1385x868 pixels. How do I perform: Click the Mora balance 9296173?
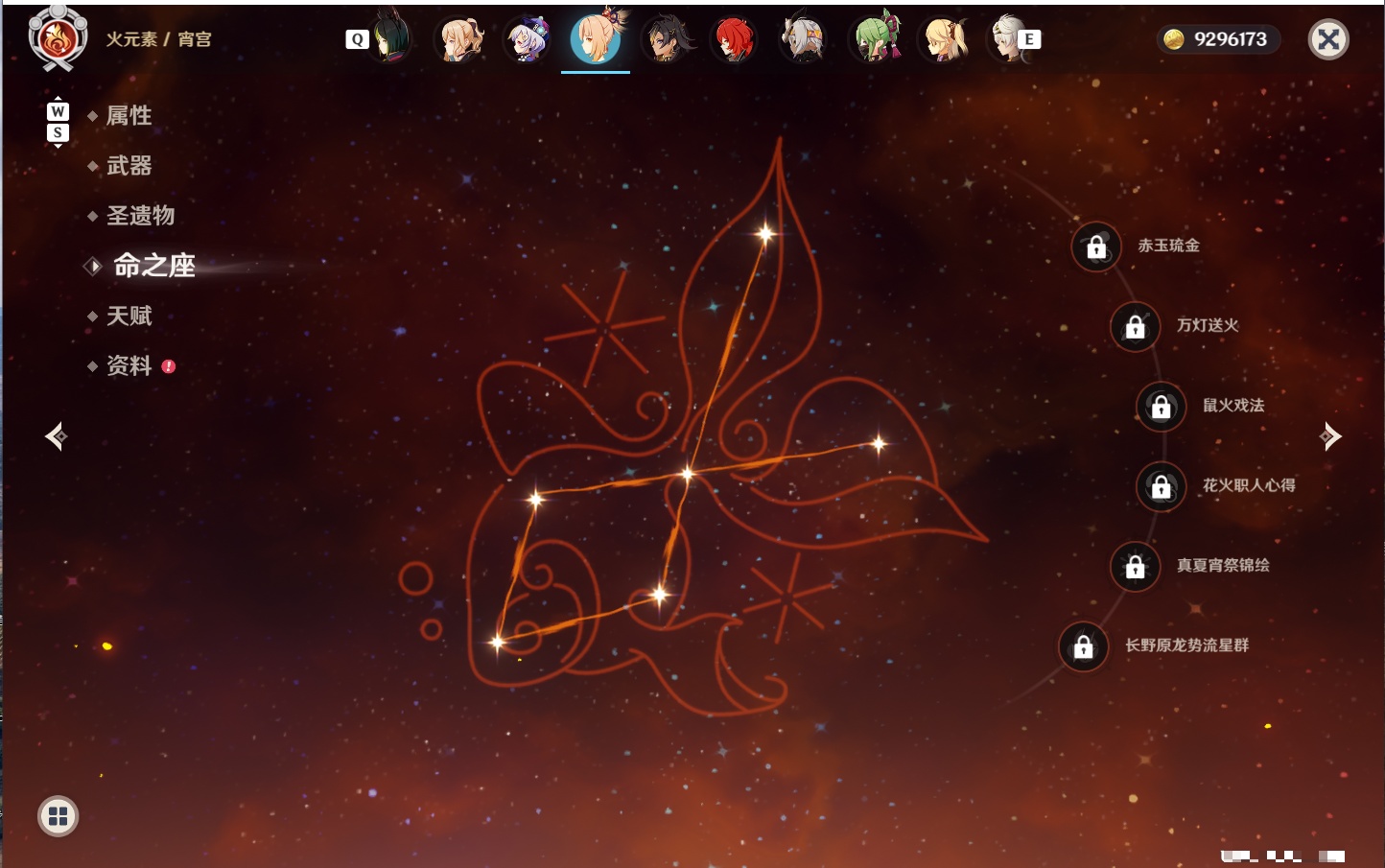point(1231,39)
